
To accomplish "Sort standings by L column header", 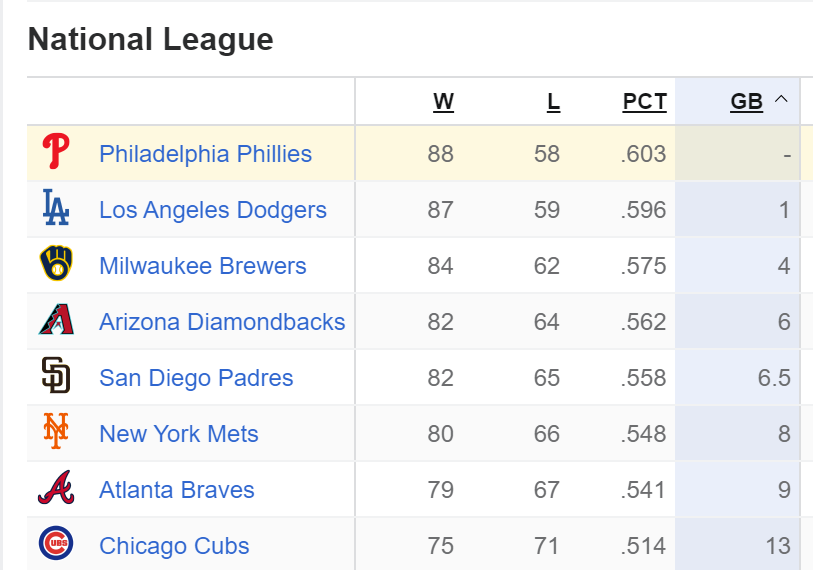I will [553, 102].
